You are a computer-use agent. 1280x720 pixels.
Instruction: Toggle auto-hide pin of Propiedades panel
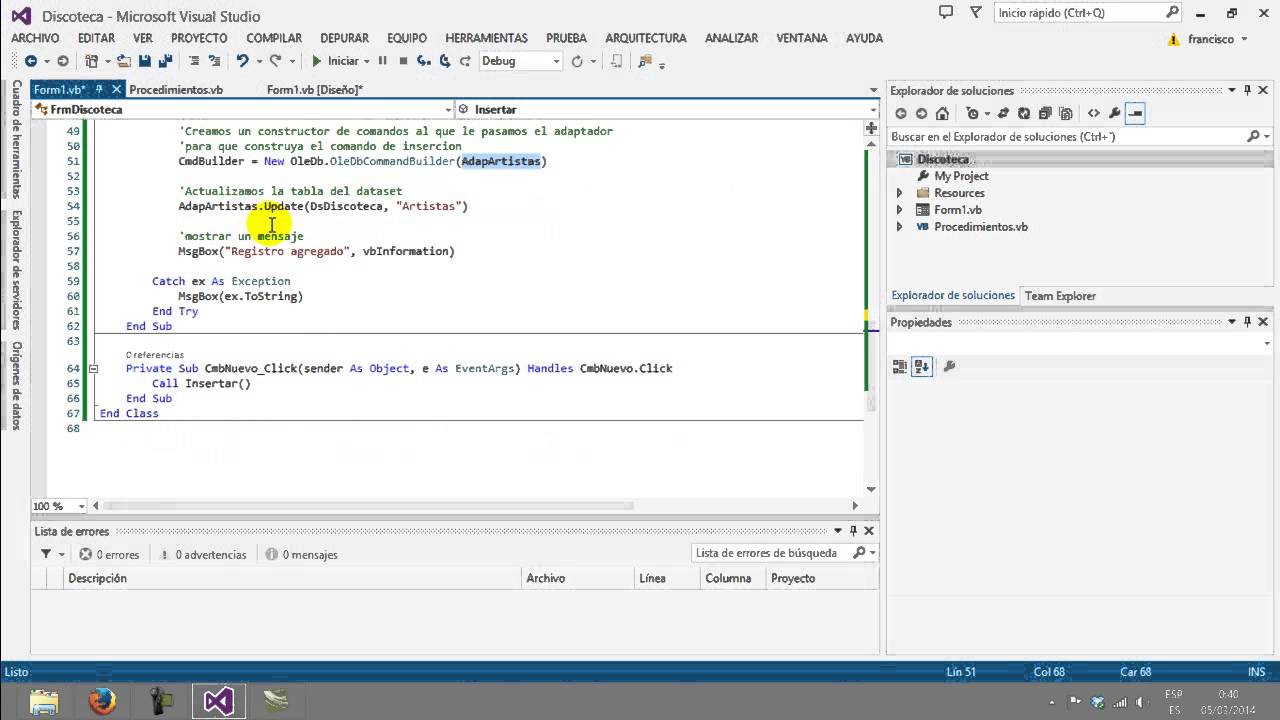tap(1247, 322)
